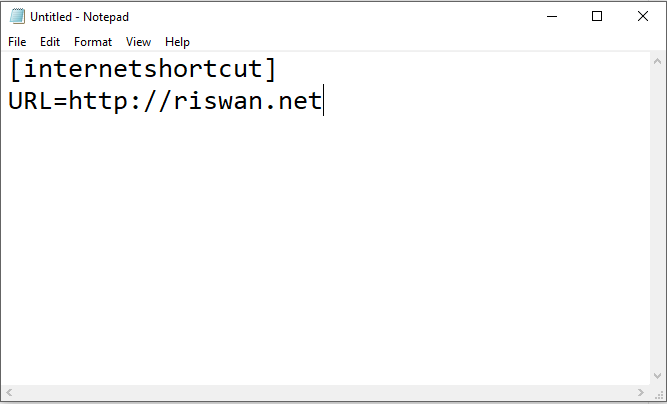Screen dimensions: 667x404
Task: Click the Notepad icon in title bar
Action: coord(17,16)
